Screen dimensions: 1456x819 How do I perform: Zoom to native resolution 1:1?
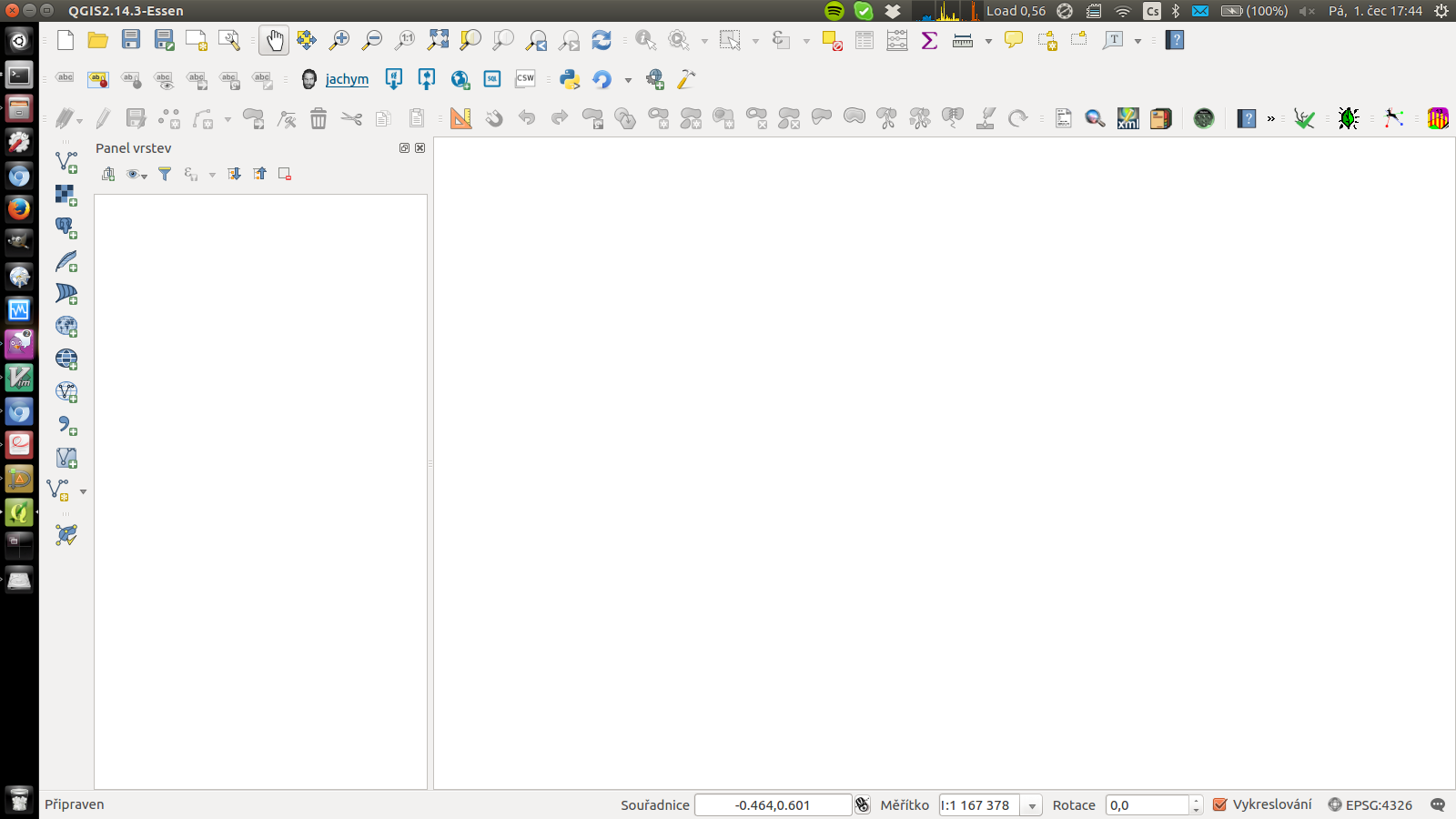coord(405,40)
